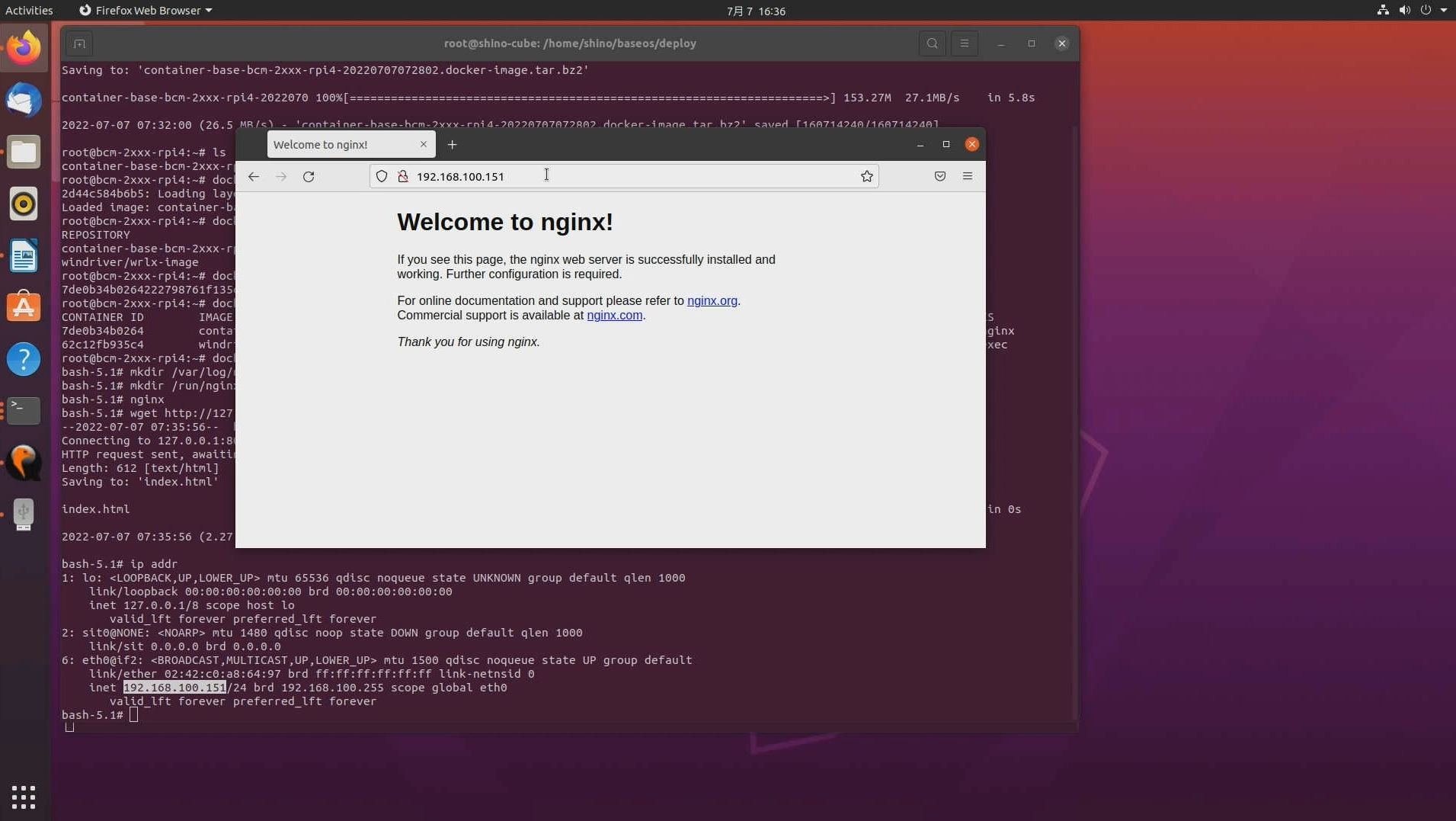Save page to Pocket
1456x821 pixels.
point(940,176)
